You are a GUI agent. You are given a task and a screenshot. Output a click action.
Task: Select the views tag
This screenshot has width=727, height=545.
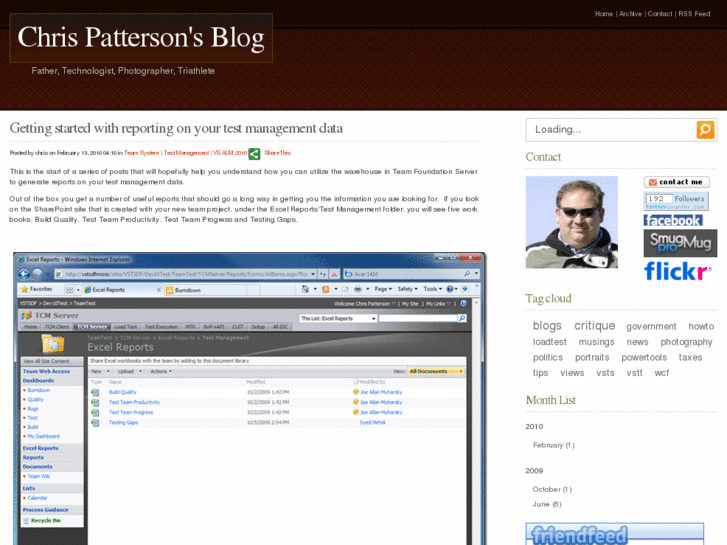click(572, 373)
